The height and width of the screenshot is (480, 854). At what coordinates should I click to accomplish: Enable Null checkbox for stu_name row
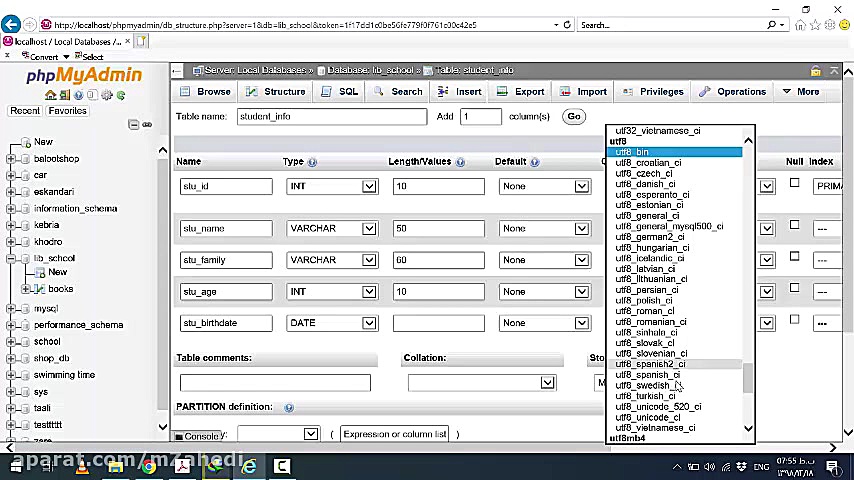(794, 225)
